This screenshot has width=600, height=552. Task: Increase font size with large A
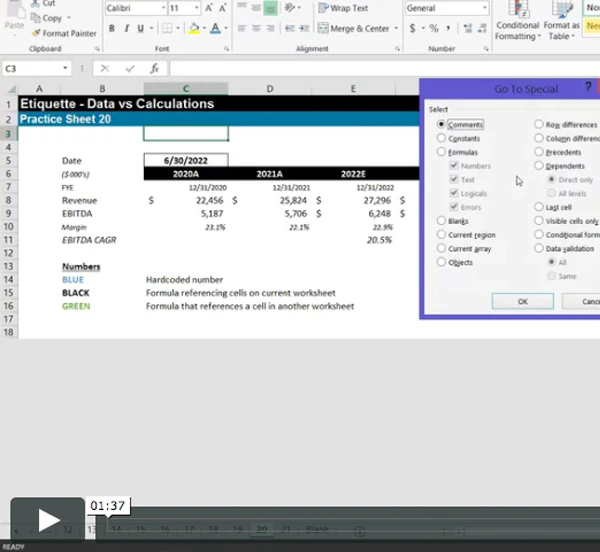point(209,8)
